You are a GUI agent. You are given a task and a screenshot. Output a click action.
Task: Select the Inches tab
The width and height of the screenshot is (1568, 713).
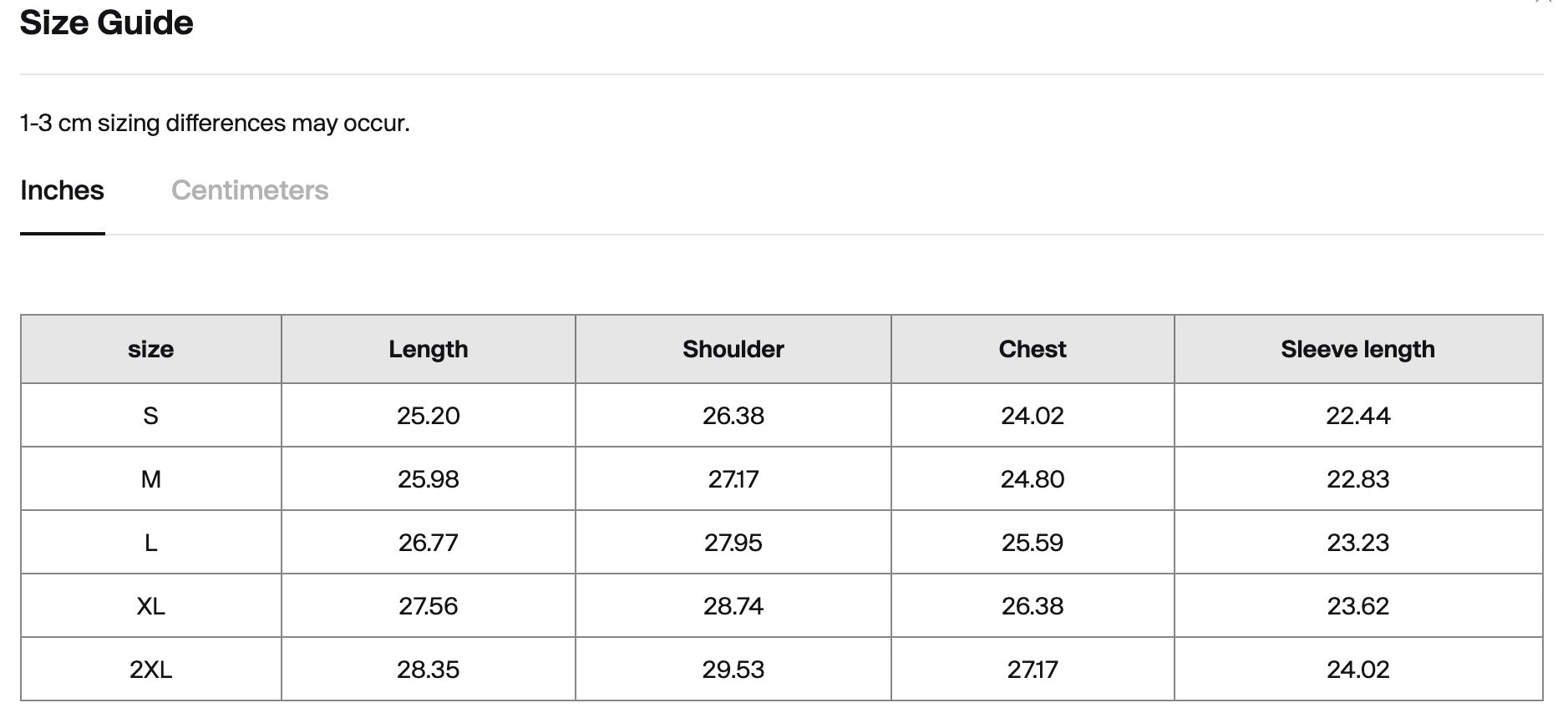[x=62, y=190]
